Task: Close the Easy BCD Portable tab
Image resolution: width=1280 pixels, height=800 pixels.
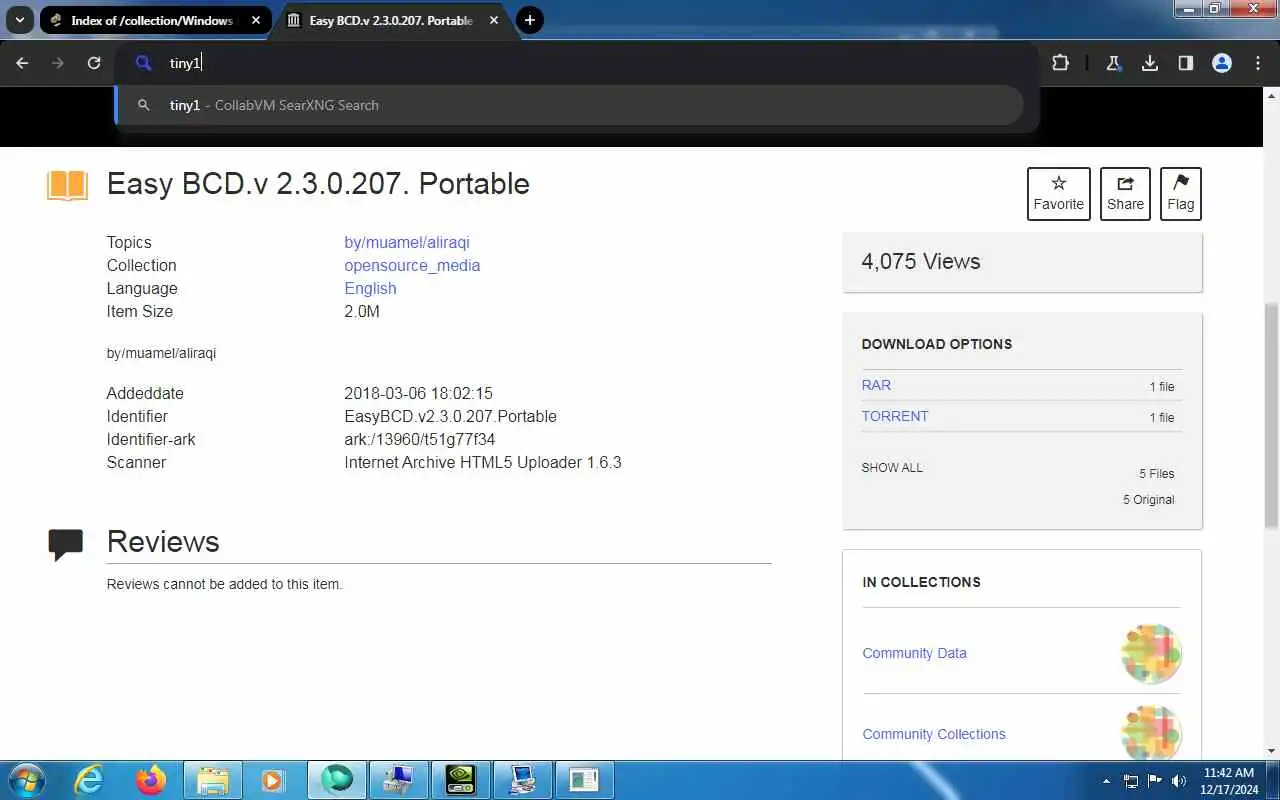Action: pyautogui.click(x=494, y=20)
